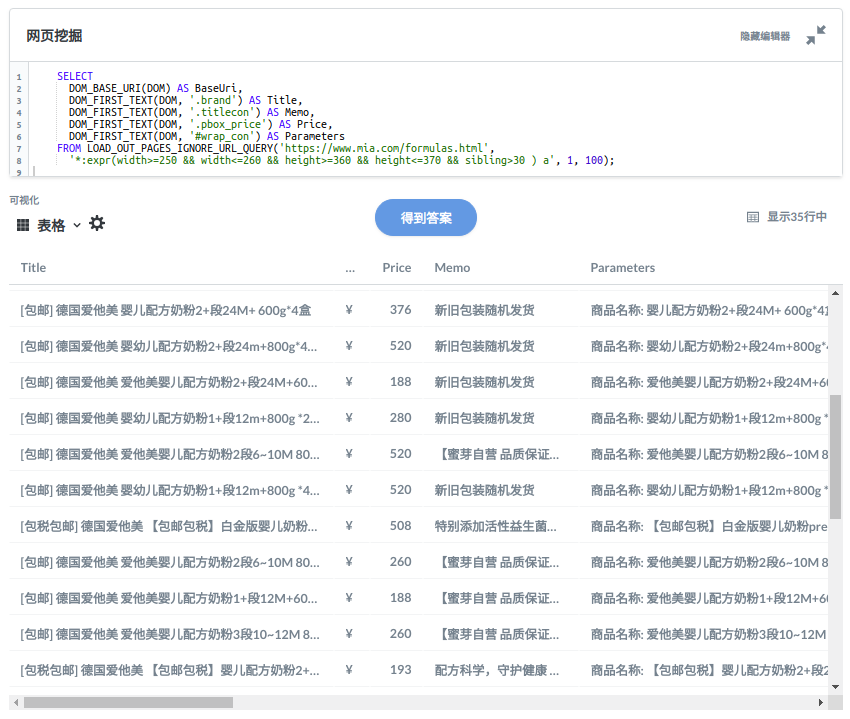Click title '婴幼儿配方奶粉1+段12m+800g *2...'
The height and width of the screenshot is (719, 850).
[170, 418]
